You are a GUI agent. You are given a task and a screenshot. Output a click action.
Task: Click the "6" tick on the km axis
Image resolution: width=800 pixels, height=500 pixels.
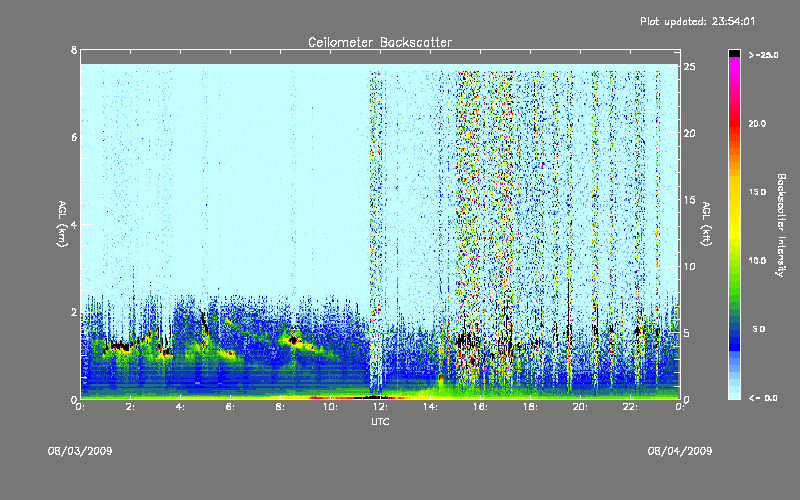point(74,137)
